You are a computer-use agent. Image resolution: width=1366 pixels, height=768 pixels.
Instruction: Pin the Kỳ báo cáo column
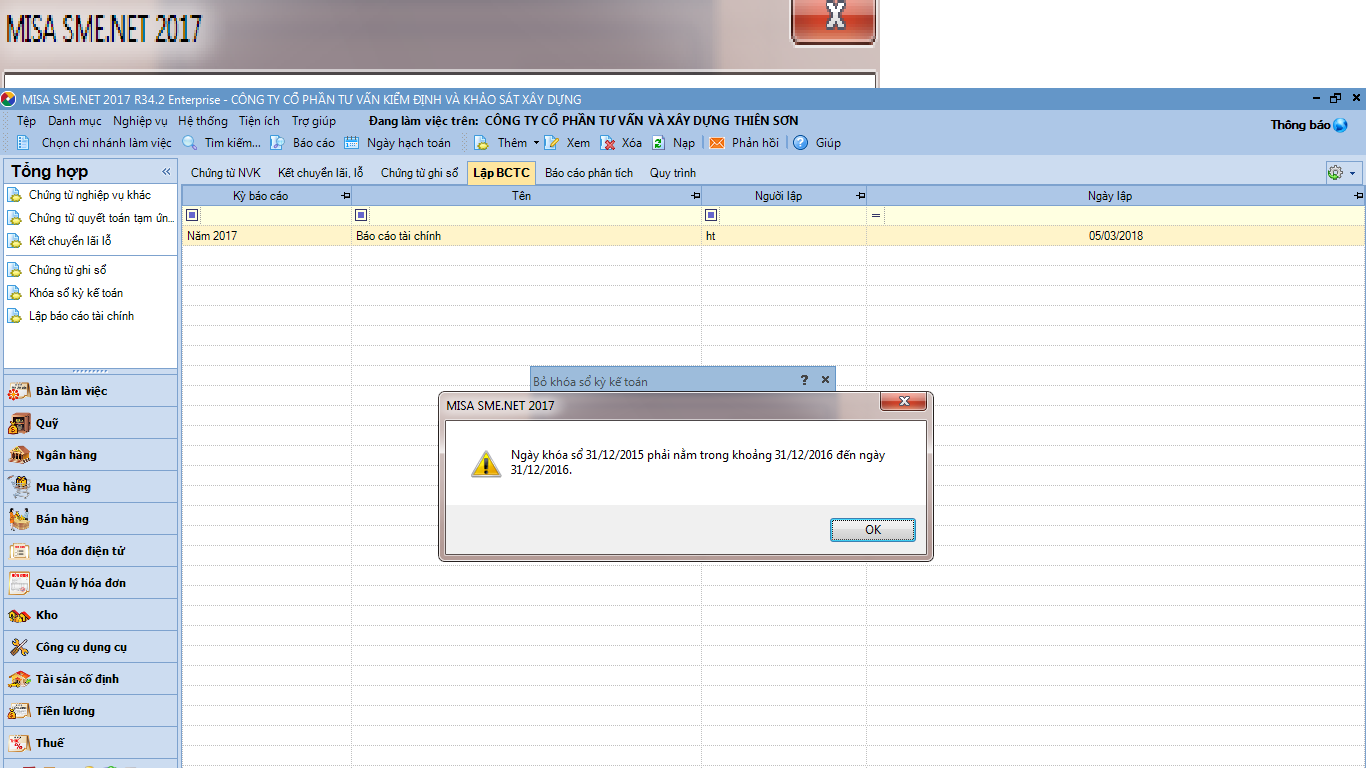pyautogui.click(x=346, y=196)
